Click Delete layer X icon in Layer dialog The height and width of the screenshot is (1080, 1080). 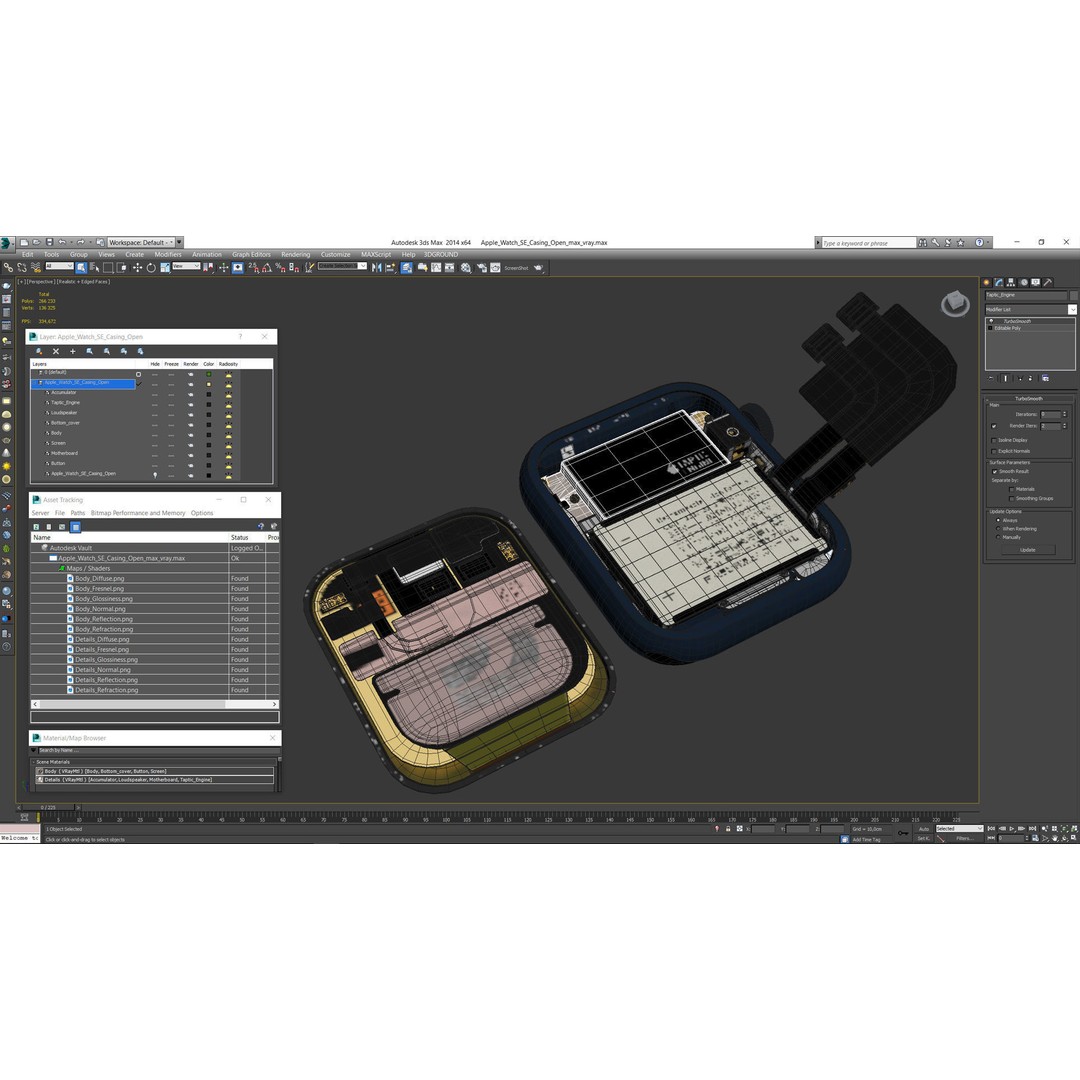(56, 351)
